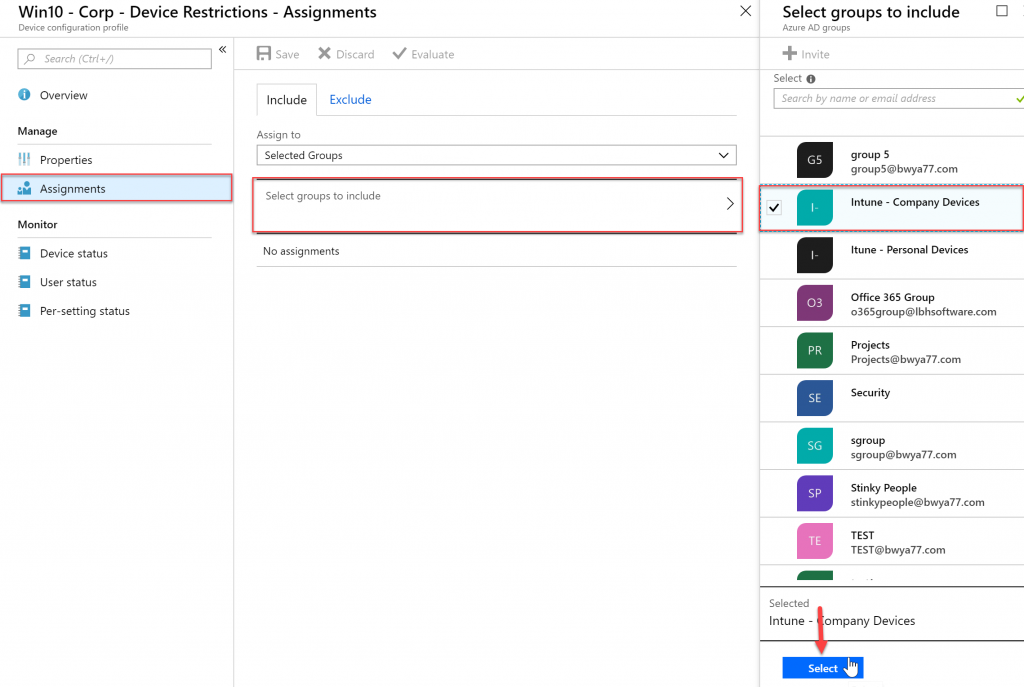Uncheck the Intune - Company Devices checkbox
Image resolution: width=1024 pixels, height=687 pixels.
click(775, 208)
